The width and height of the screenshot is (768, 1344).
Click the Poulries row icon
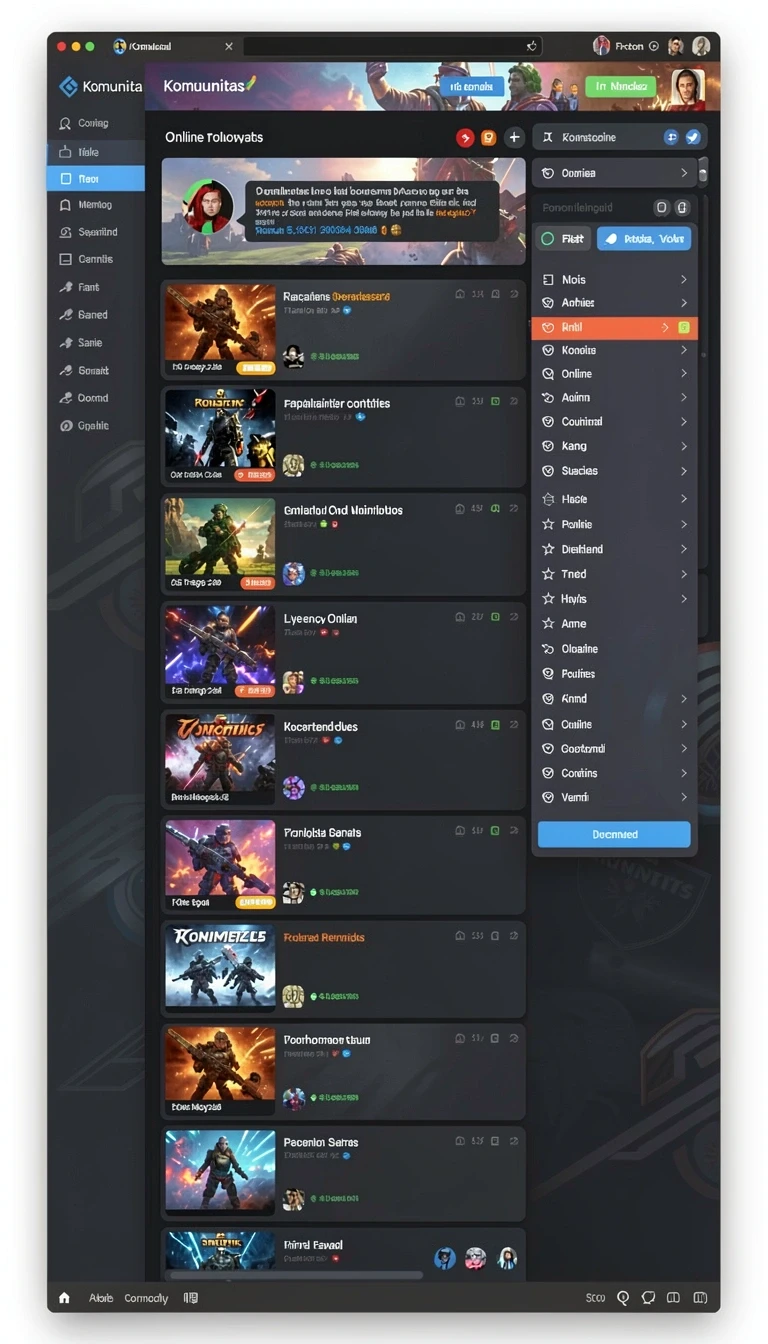point(548,674)
